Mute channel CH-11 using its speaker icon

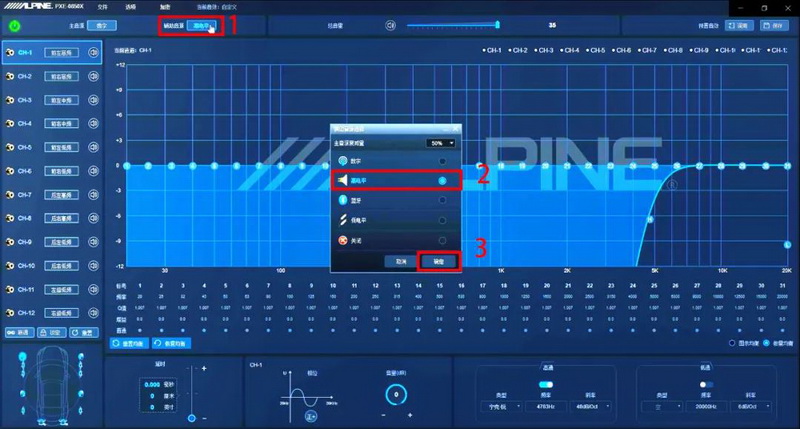tap(93, 289)
